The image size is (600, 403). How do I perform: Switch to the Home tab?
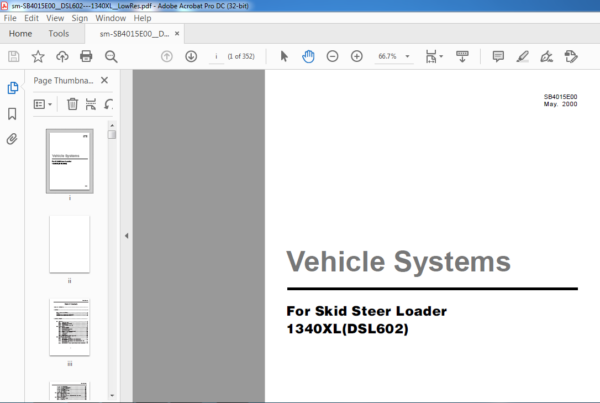(20, 34)
